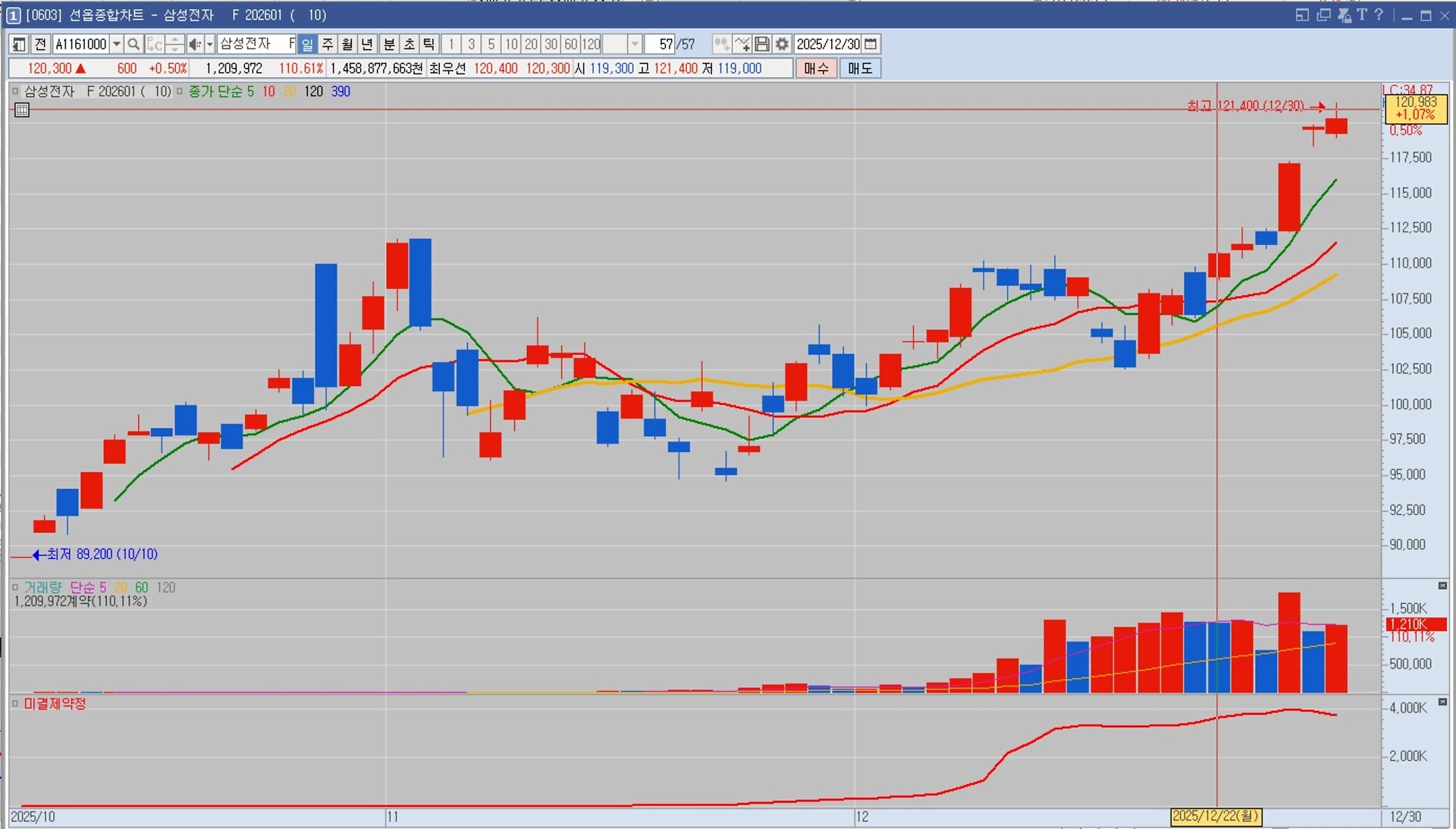
Task: Open the dropdown next to speaker icon
Action: (210, 44)
